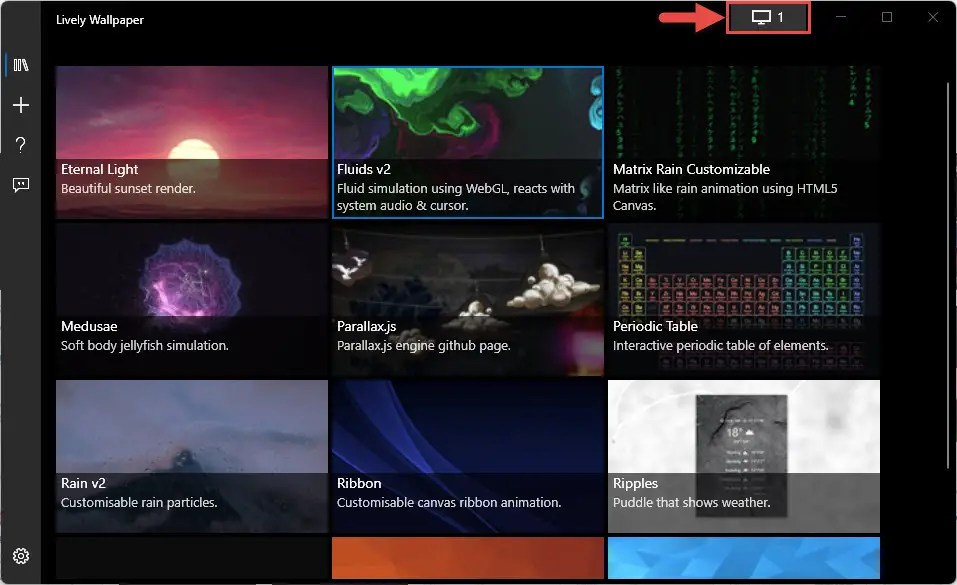Open Lively Wallpaper settings
This screenshot has width=957, height=585.
[21, 555]
